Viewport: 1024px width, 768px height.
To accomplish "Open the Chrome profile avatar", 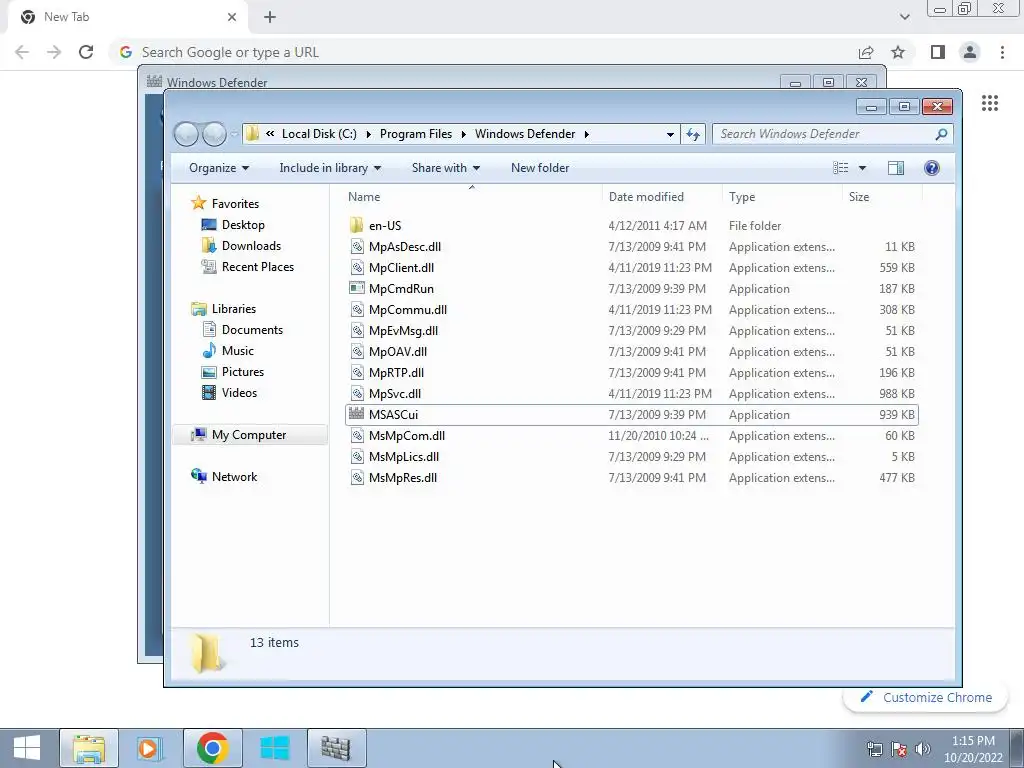I will [970, 52].
